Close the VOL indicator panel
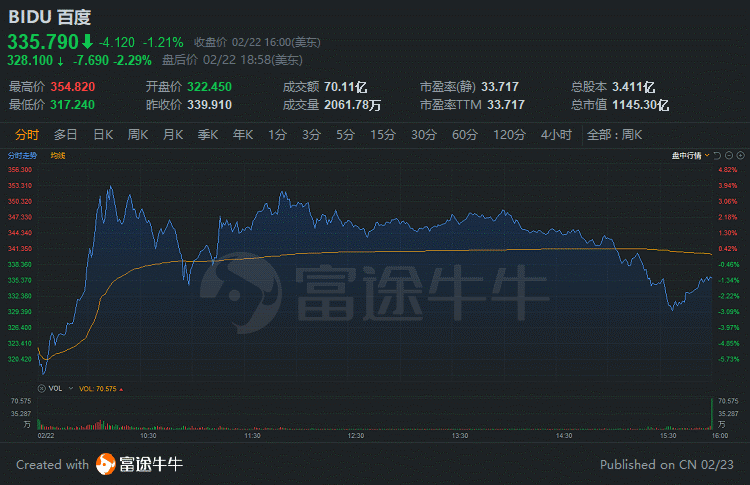This screenshot has height=485, width=750. pos(41,388)
